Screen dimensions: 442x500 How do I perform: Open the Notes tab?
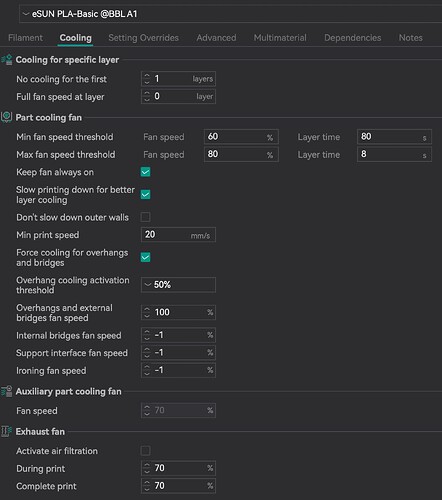click(411, 38)
